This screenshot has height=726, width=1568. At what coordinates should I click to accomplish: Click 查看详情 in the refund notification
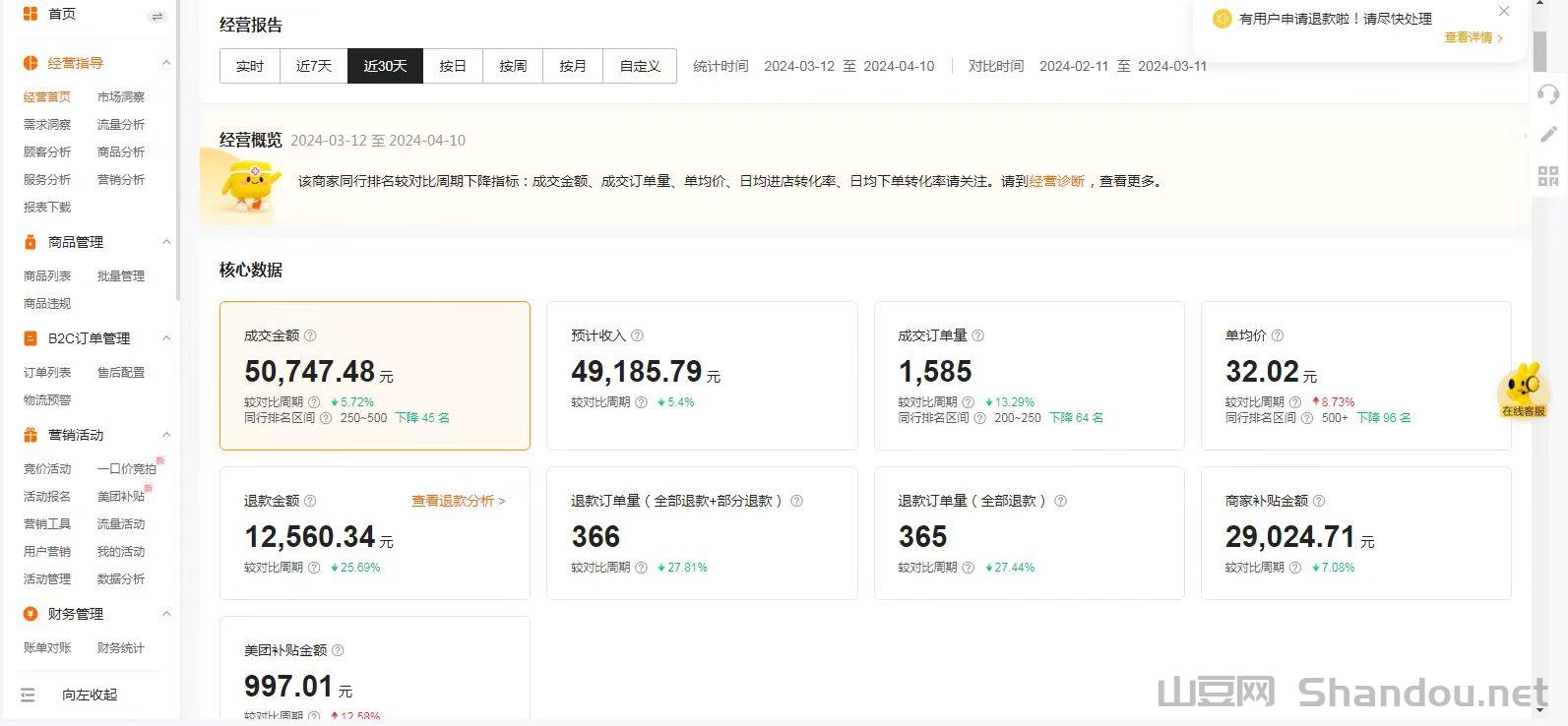tap(1473, 37)
